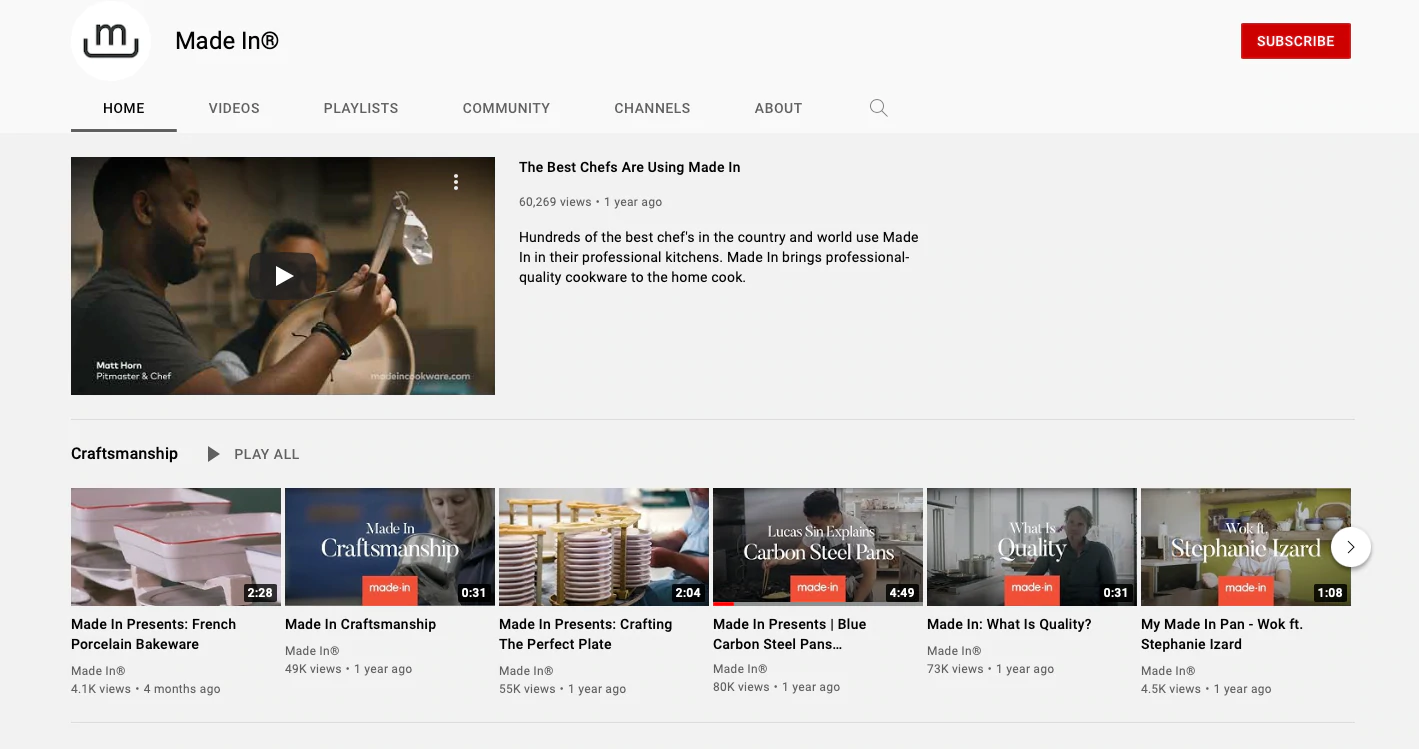This screenshot has width=1419, height=749.
Task: Open the French Porcelain Bakeware thumbnail
Action: click(x=175, y=546)
